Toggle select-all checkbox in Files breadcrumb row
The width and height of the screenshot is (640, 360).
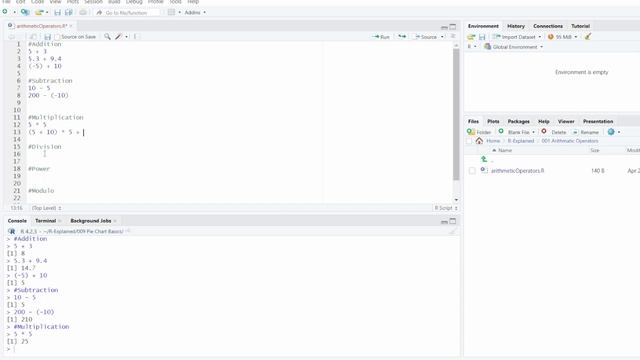469,141
